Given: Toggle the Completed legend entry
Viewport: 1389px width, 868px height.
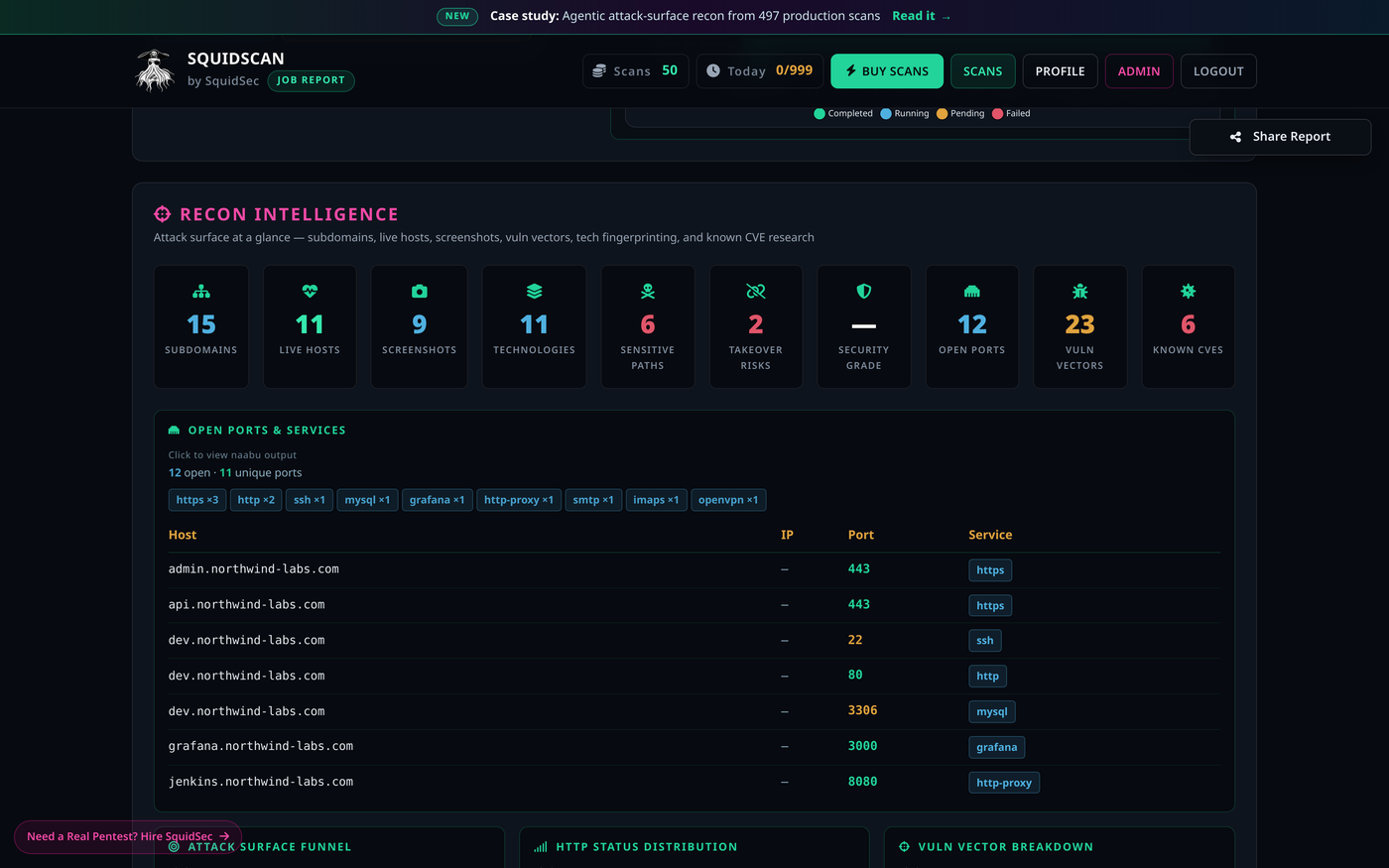Looking at the screenshot, I should click(843, 113).
